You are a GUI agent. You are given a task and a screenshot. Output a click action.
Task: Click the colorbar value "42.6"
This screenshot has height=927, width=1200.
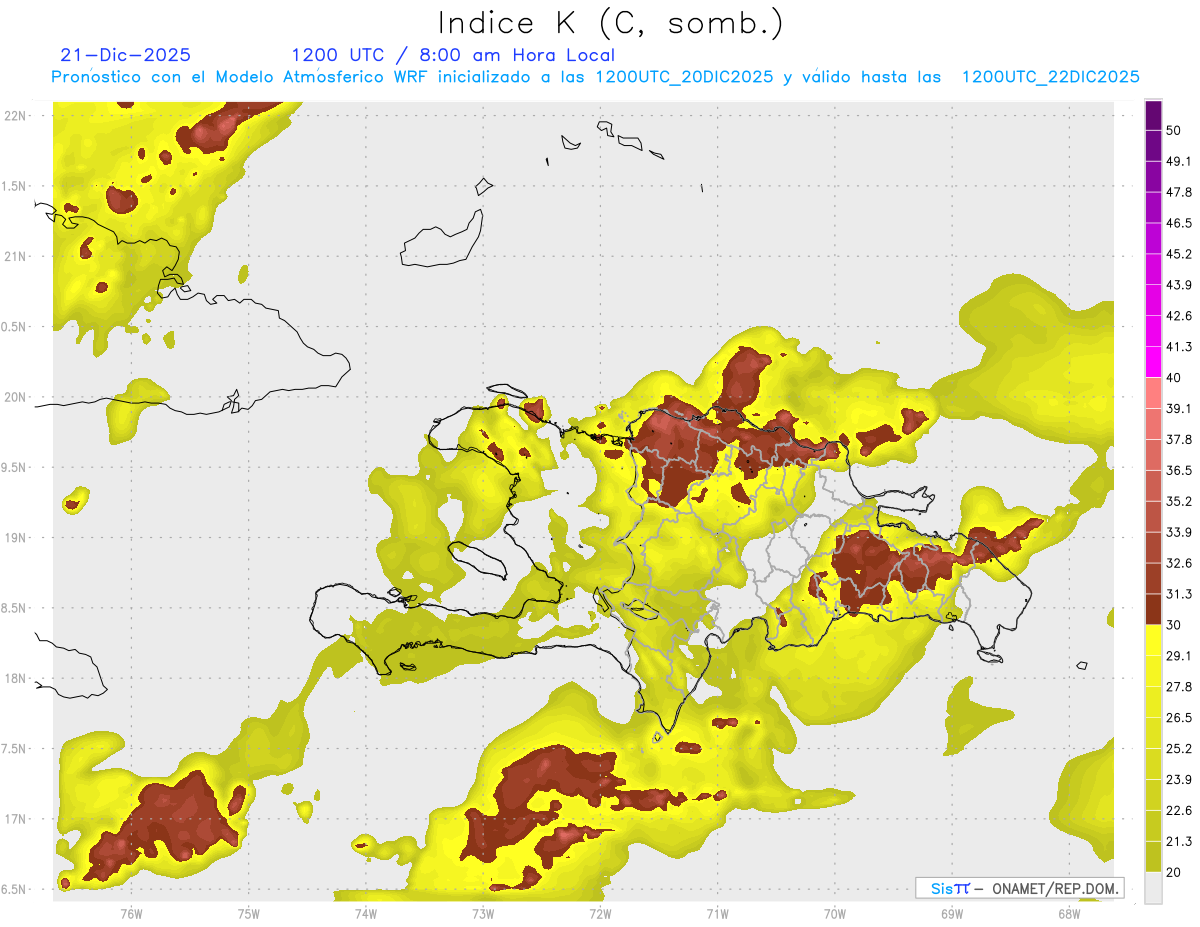(x=1179, y=316)
